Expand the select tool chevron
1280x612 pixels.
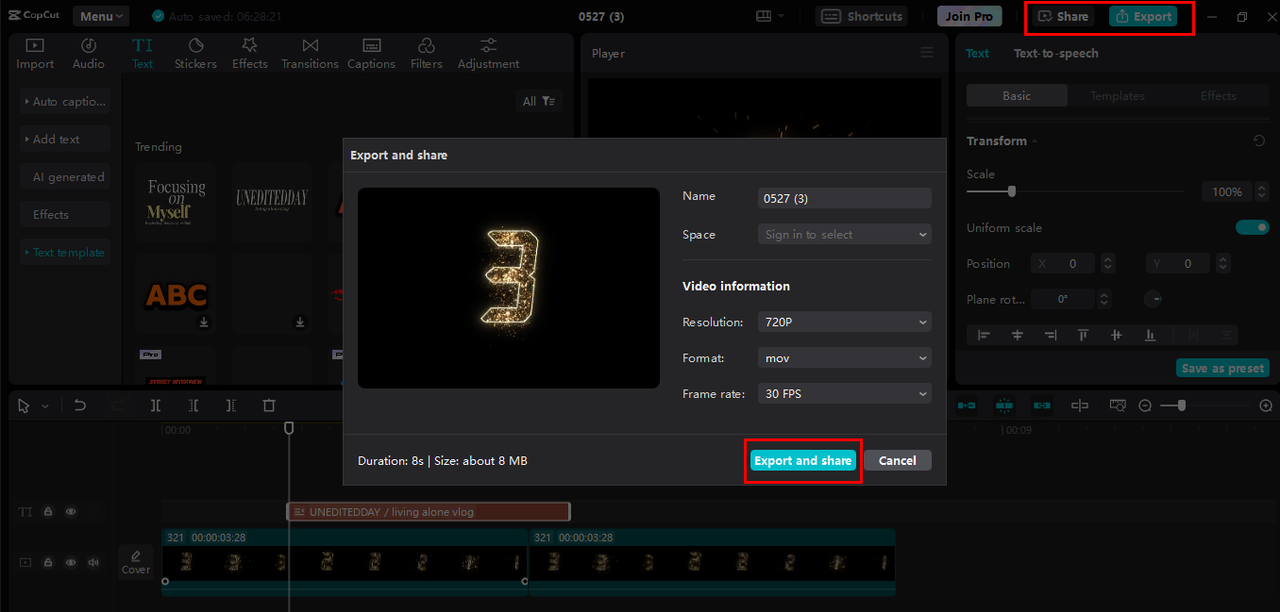[x=45, y=406]
